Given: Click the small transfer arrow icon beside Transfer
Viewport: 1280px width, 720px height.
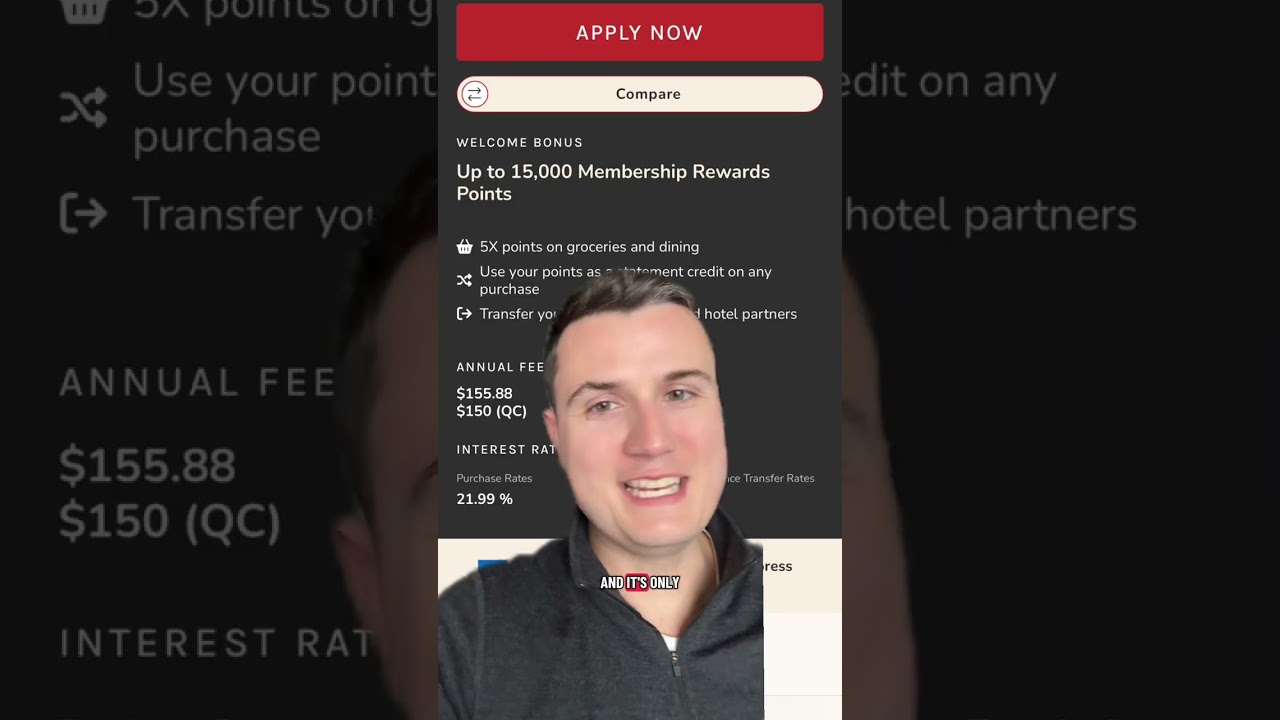Looking at the screenshot, I should point(464,314).
